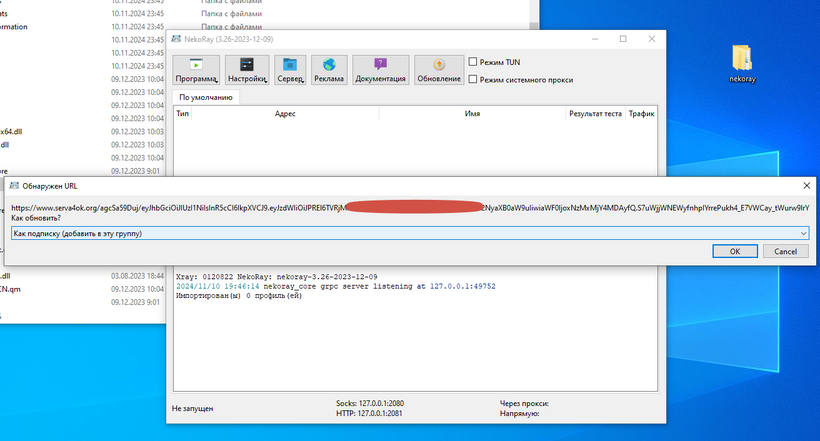Expand the Как подписку update-mode dropdown
The image size is (820, 441).
803,233
